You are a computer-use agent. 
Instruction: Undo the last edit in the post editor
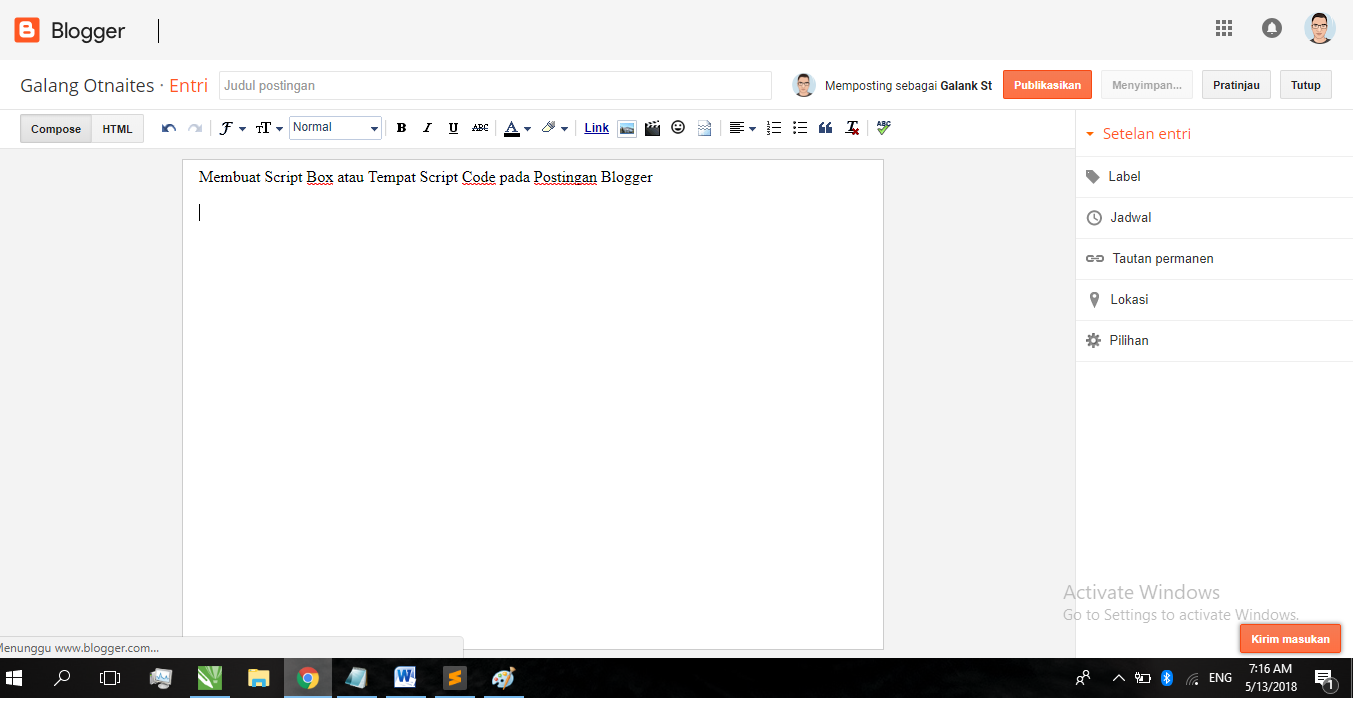pyautogui.click(x=169, y=128)
